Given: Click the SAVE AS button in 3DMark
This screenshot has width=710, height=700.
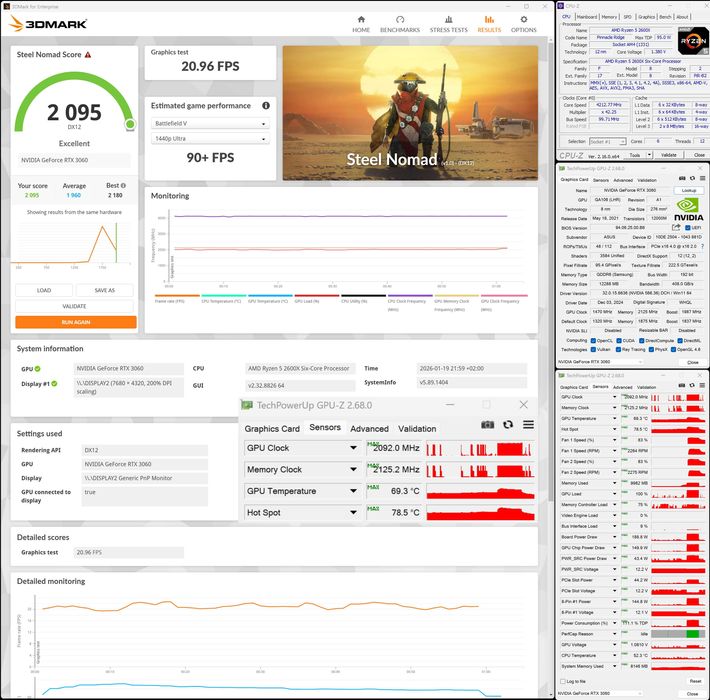Looking at the screenshot, I should [x=105, y=290].
